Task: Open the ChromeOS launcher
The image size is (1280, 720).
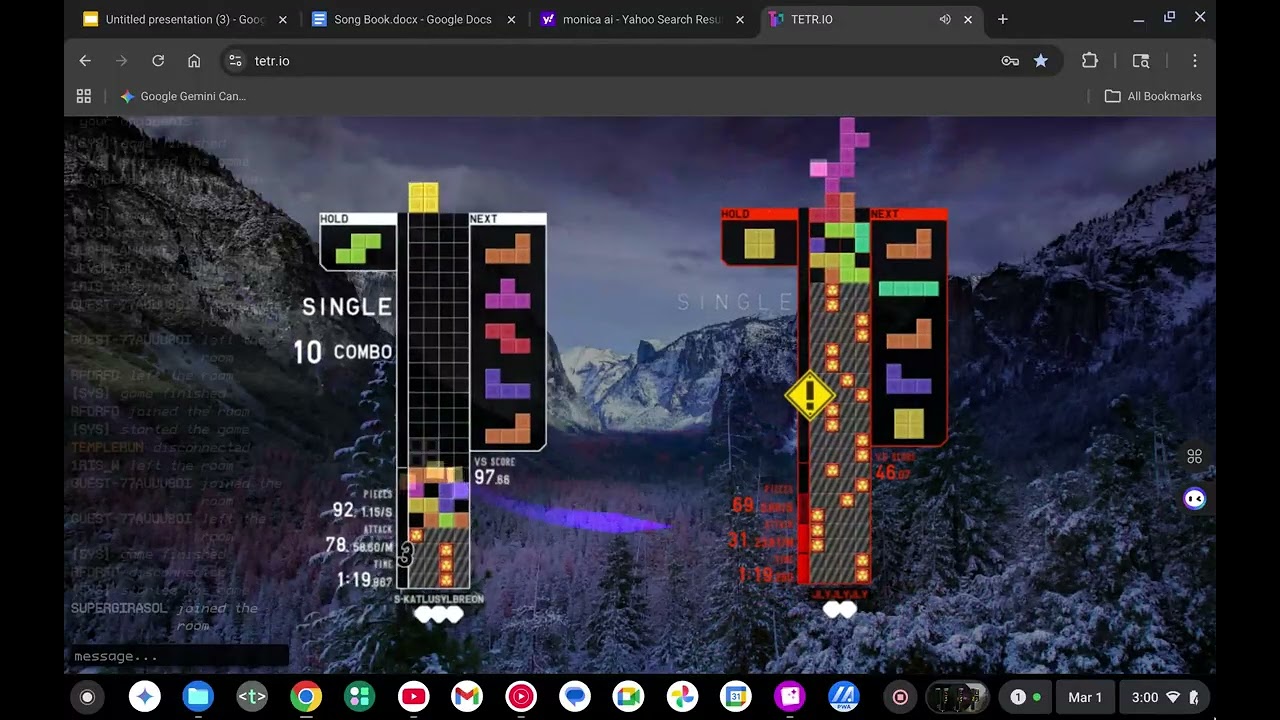Action: 87,697
